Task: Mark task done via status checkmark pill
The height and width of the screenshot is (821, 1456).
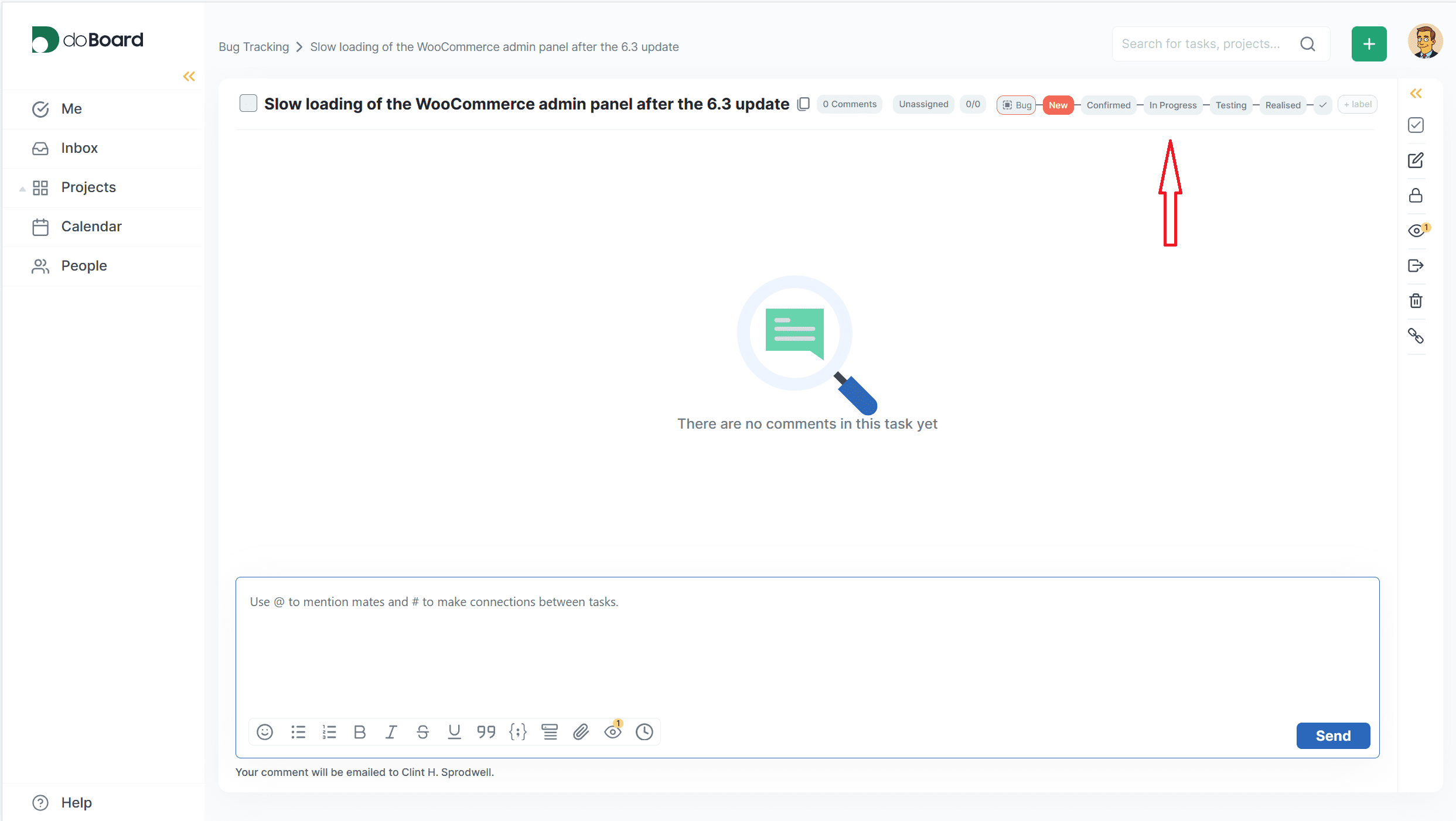Action: pos(1323,105)
